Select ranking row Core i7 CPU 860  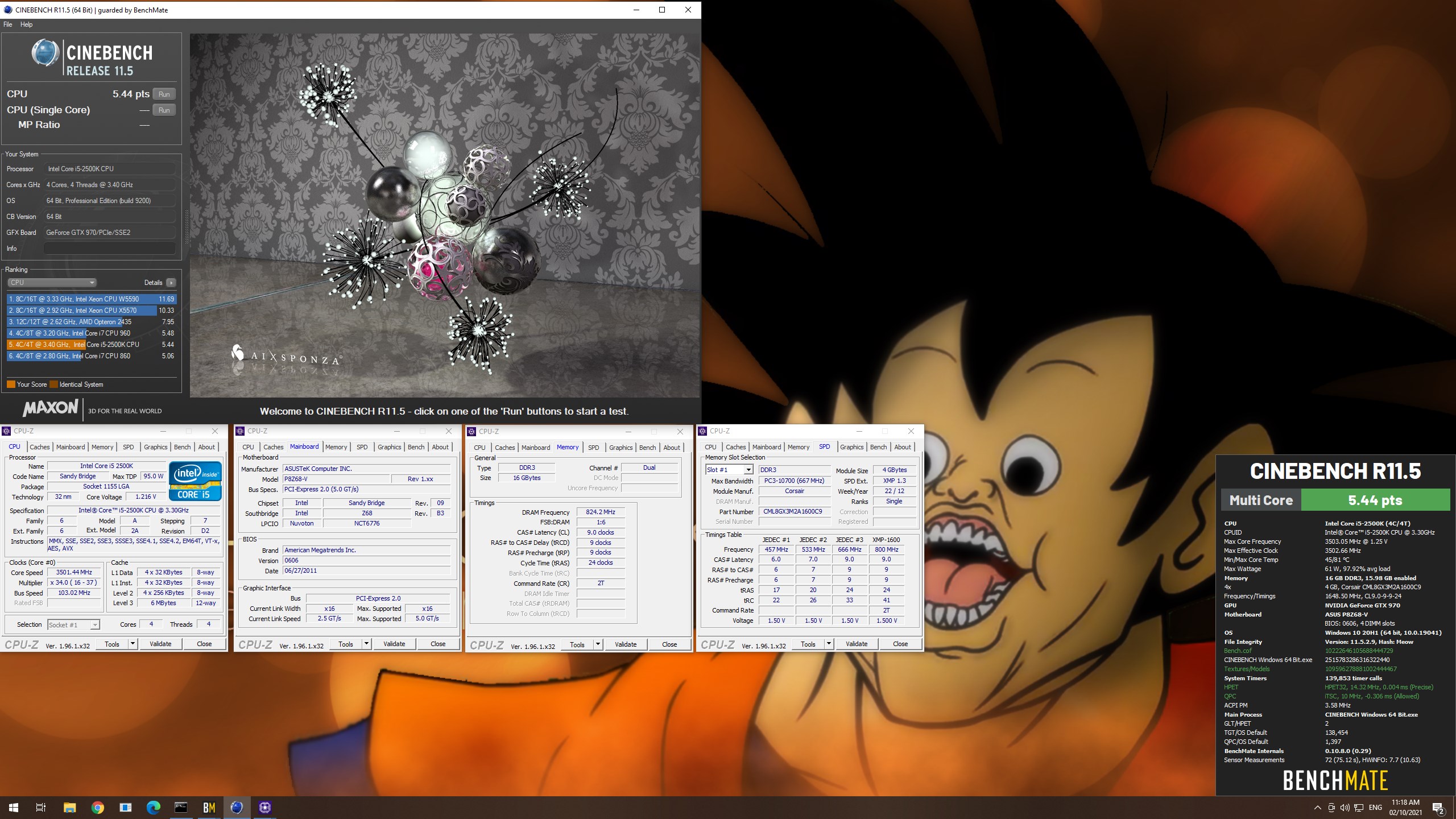[91, 356]
